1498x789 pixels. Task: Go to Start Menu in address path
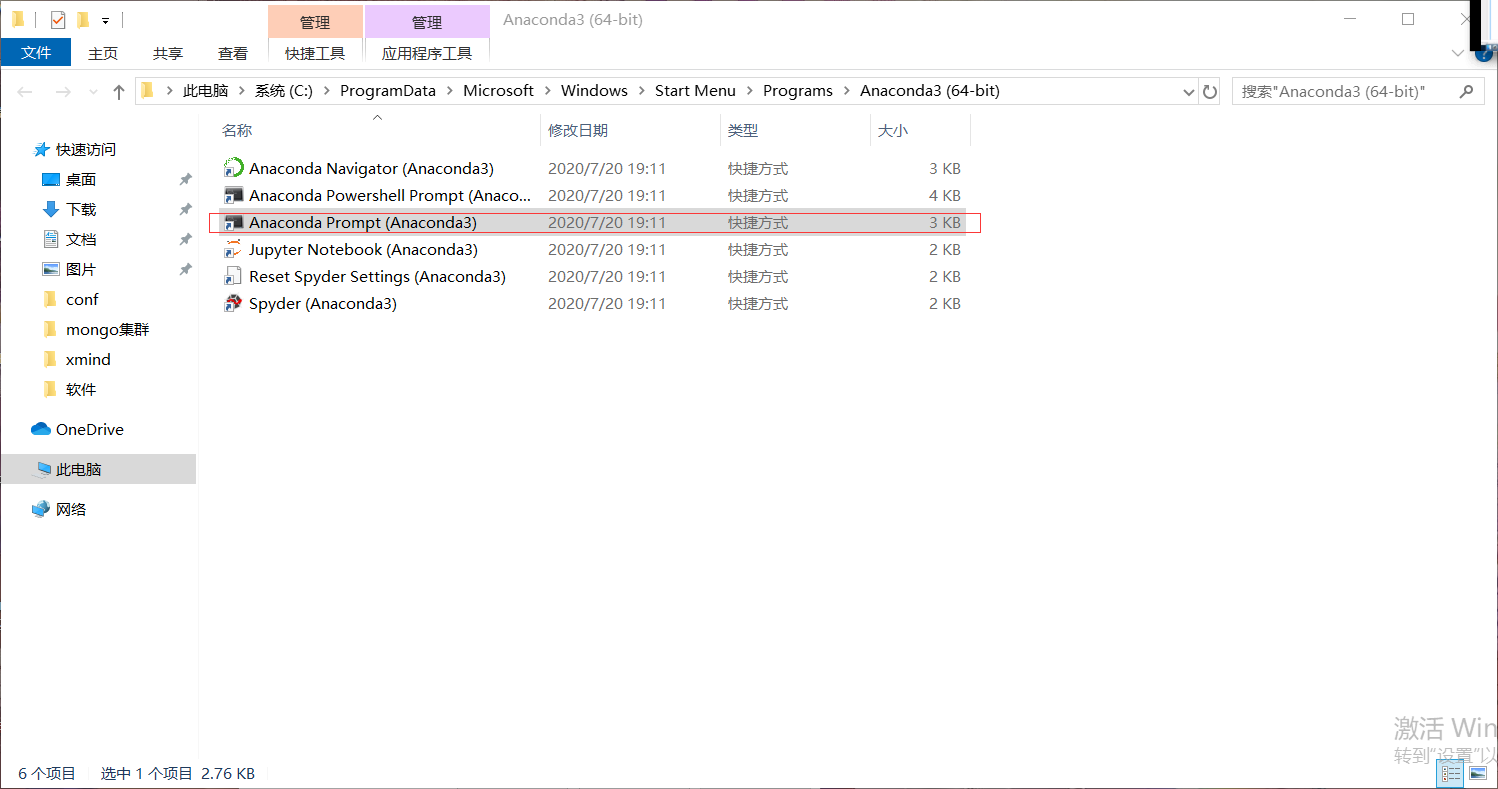coord(695,91)
